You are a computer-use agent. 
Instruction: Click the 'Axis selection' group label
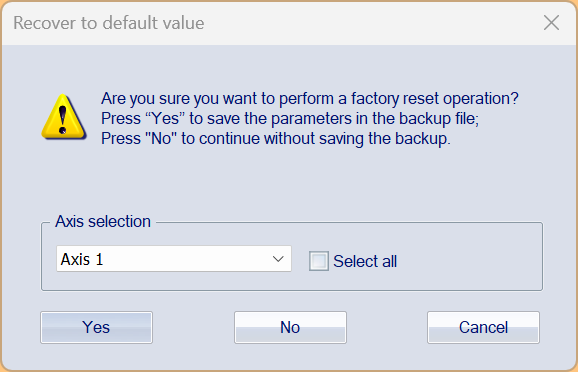[103, 221]
